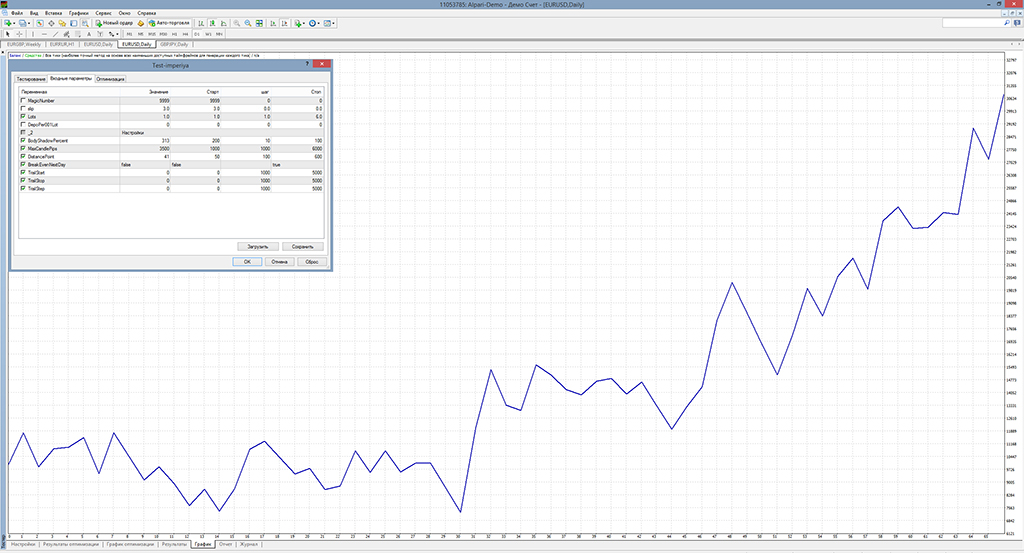Image resolution: width=1024 pixels, height=553 pixels.
Task: Open the Файл menu
Action: click(17, 13)
